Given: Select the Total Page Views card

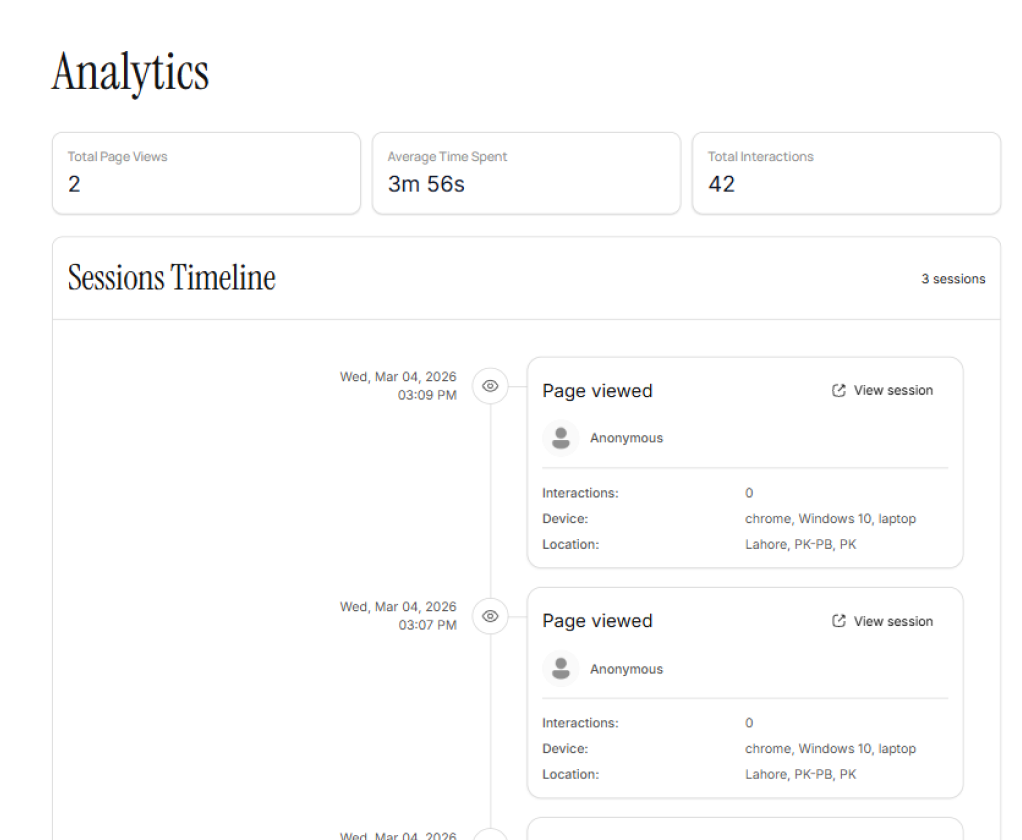Looking at the screenshot, I should [206, 173].
